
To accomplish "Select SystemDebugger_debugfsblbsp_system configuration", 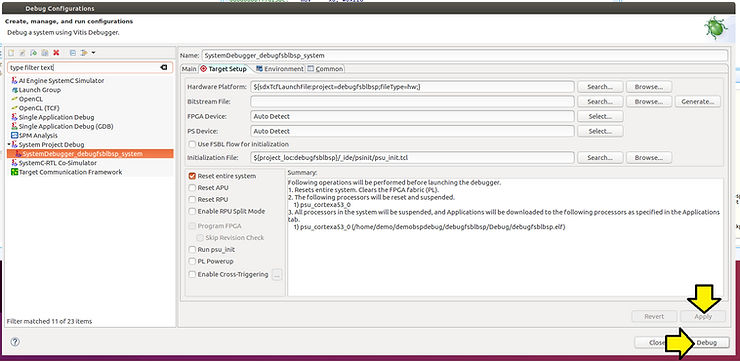I will (x=90, y=154).
